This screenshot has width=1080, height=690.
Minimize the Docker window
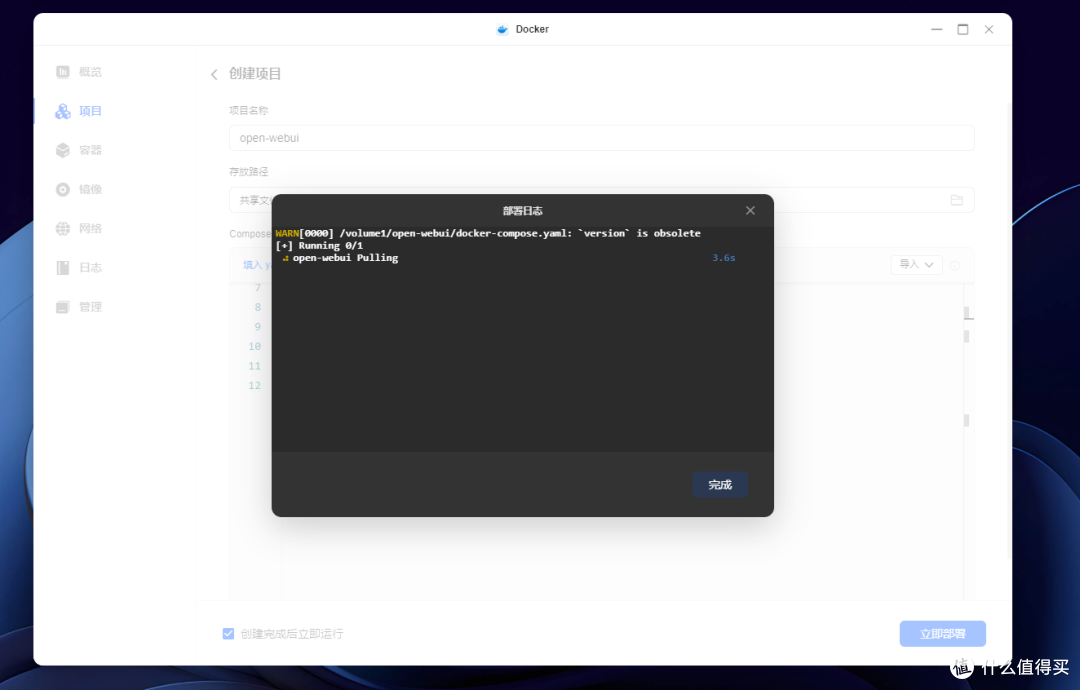[937, 29]
